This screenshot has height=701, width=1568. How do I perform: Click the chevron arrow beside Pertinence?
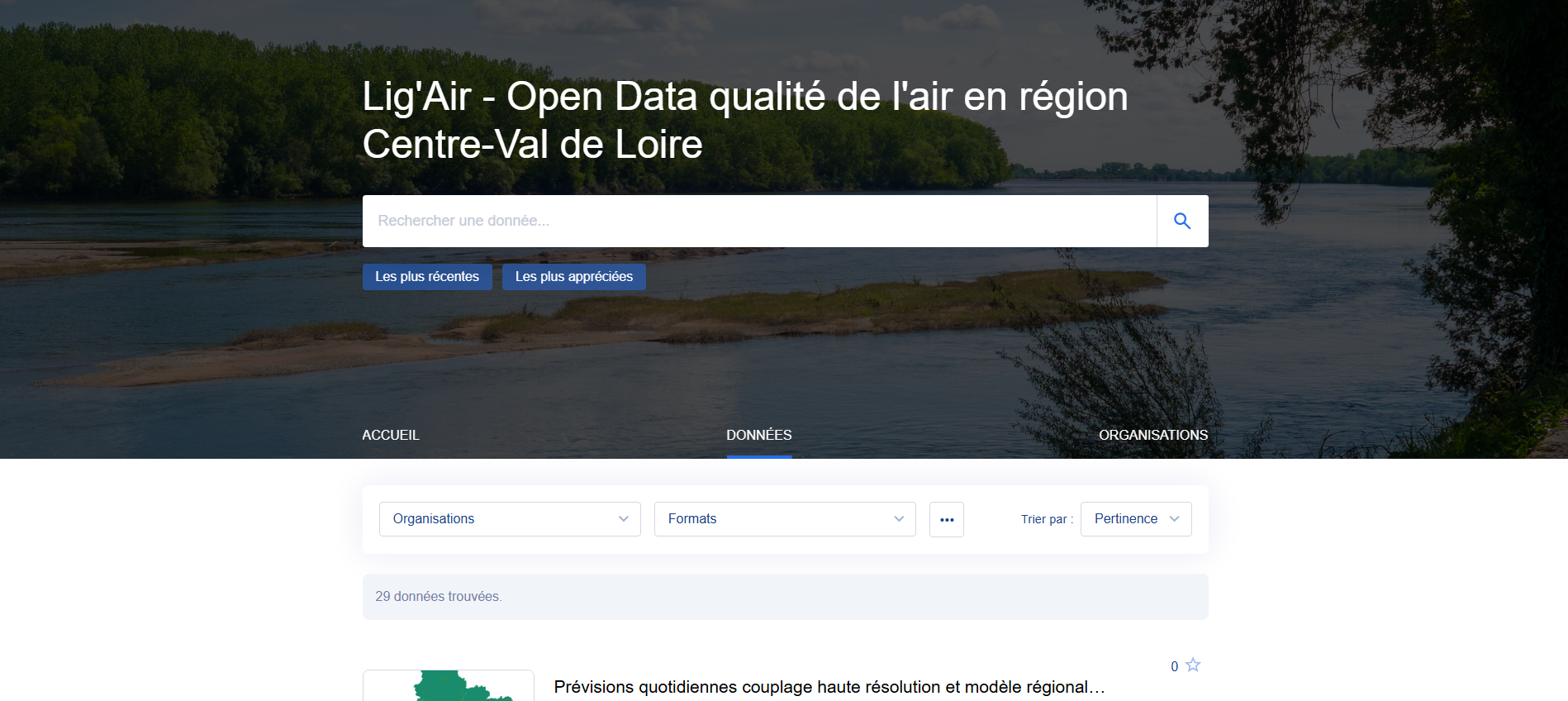1174,519
